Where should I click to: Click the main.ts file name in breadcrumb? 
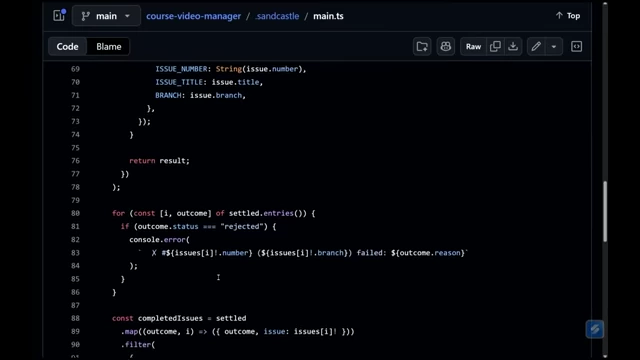(328, 16)
